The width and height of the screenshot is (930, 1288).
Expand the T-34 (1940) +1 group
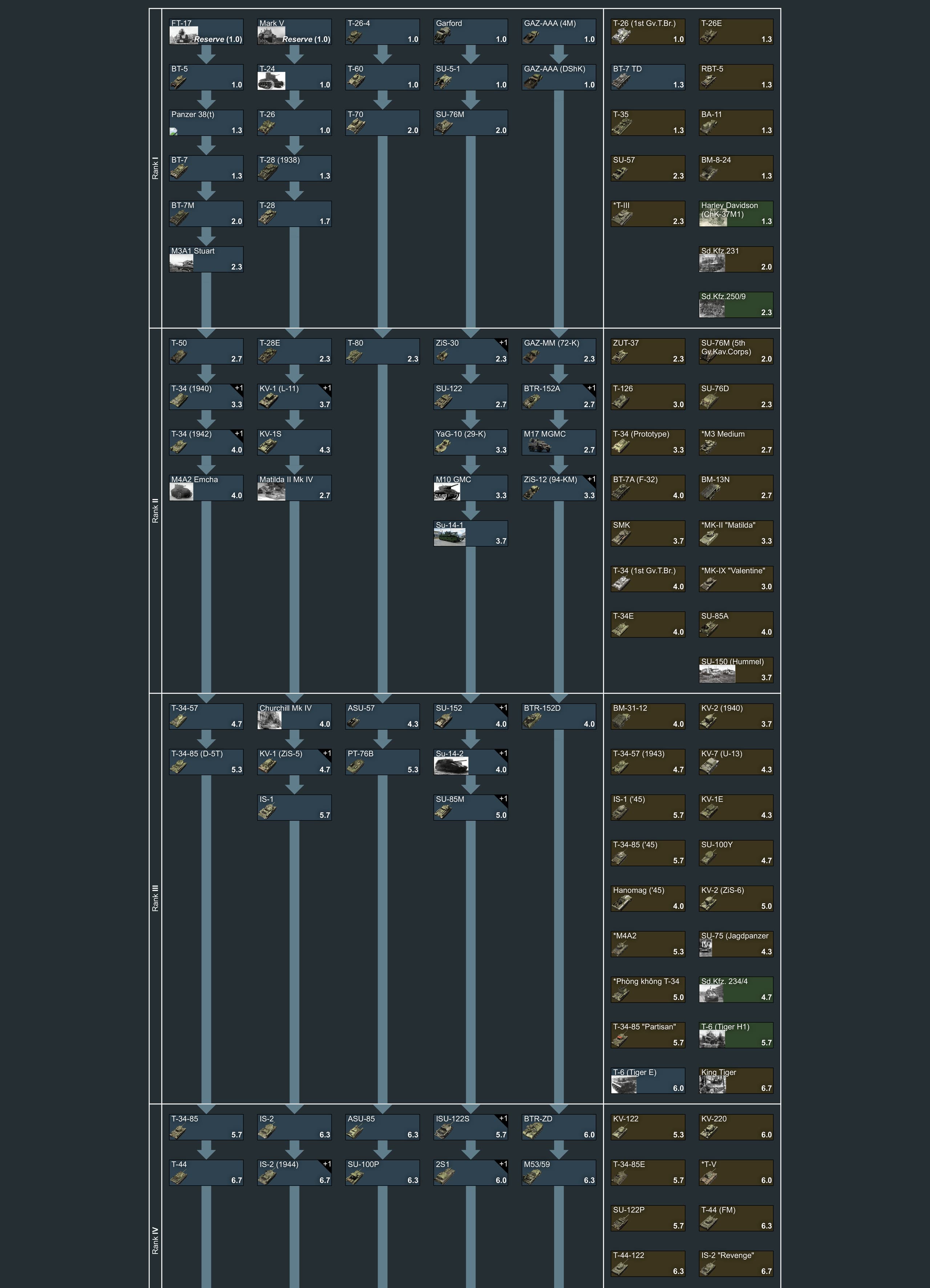click(x=239, y=388)
